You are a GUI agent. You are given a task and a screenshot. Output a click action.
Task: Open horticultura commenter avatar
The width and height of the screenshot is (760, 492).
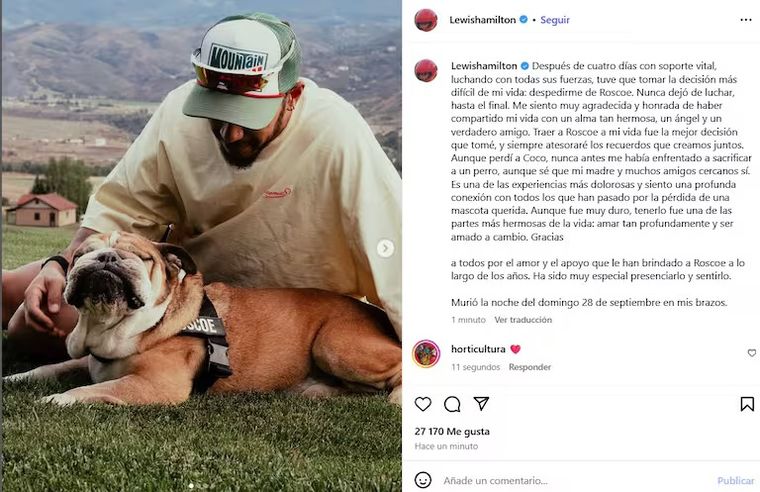click(x=426, y=353)
